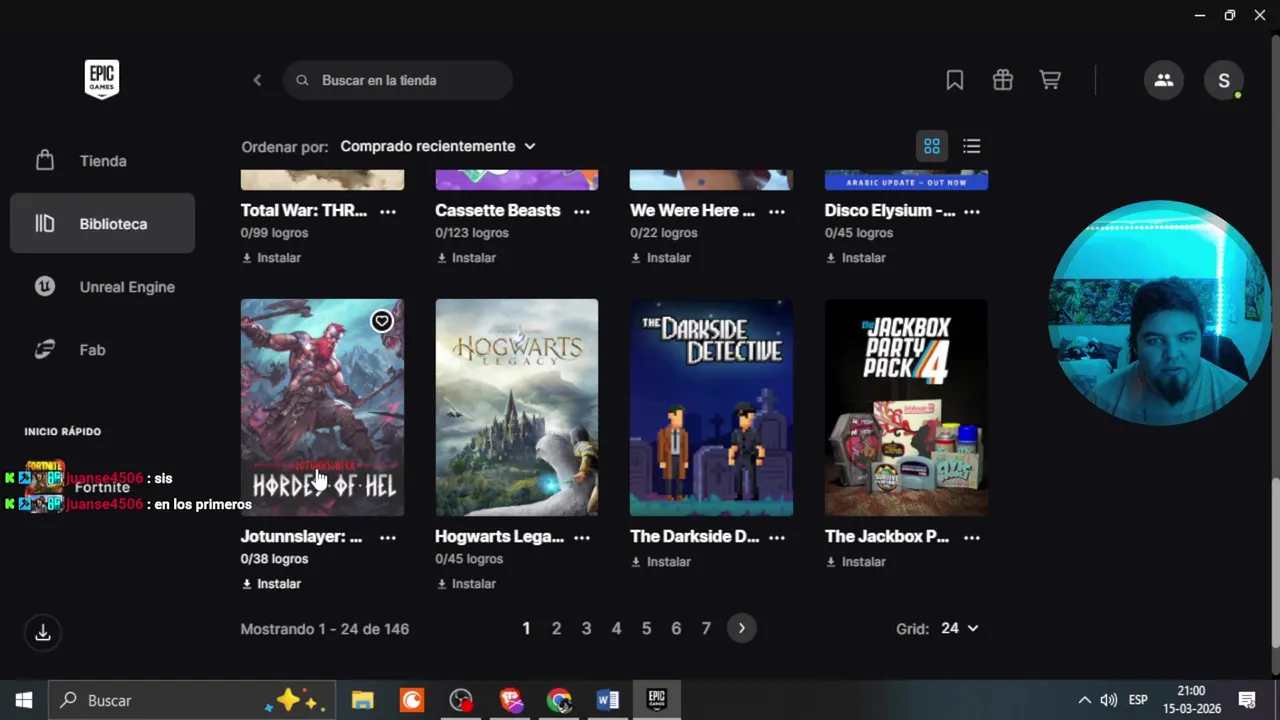Install Disco Elysium game

coord(856,258)
